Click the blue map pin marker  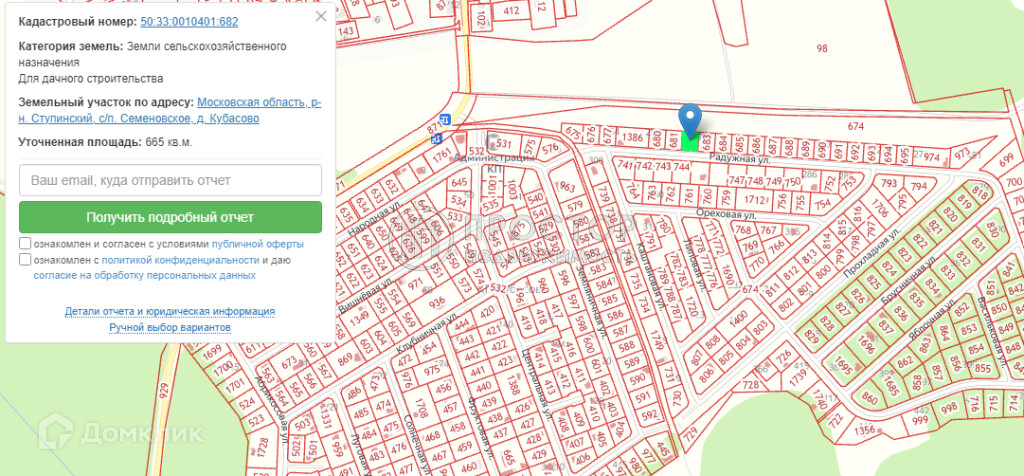click(x=689, y=121)
